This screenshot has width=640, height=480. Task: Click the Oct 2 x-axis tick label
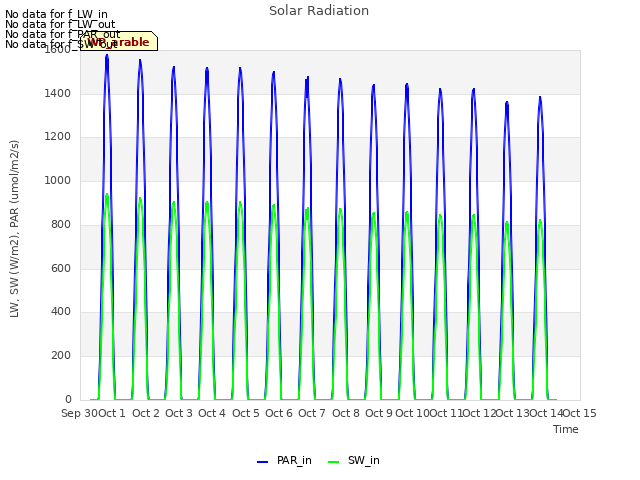tap(146, 413)
